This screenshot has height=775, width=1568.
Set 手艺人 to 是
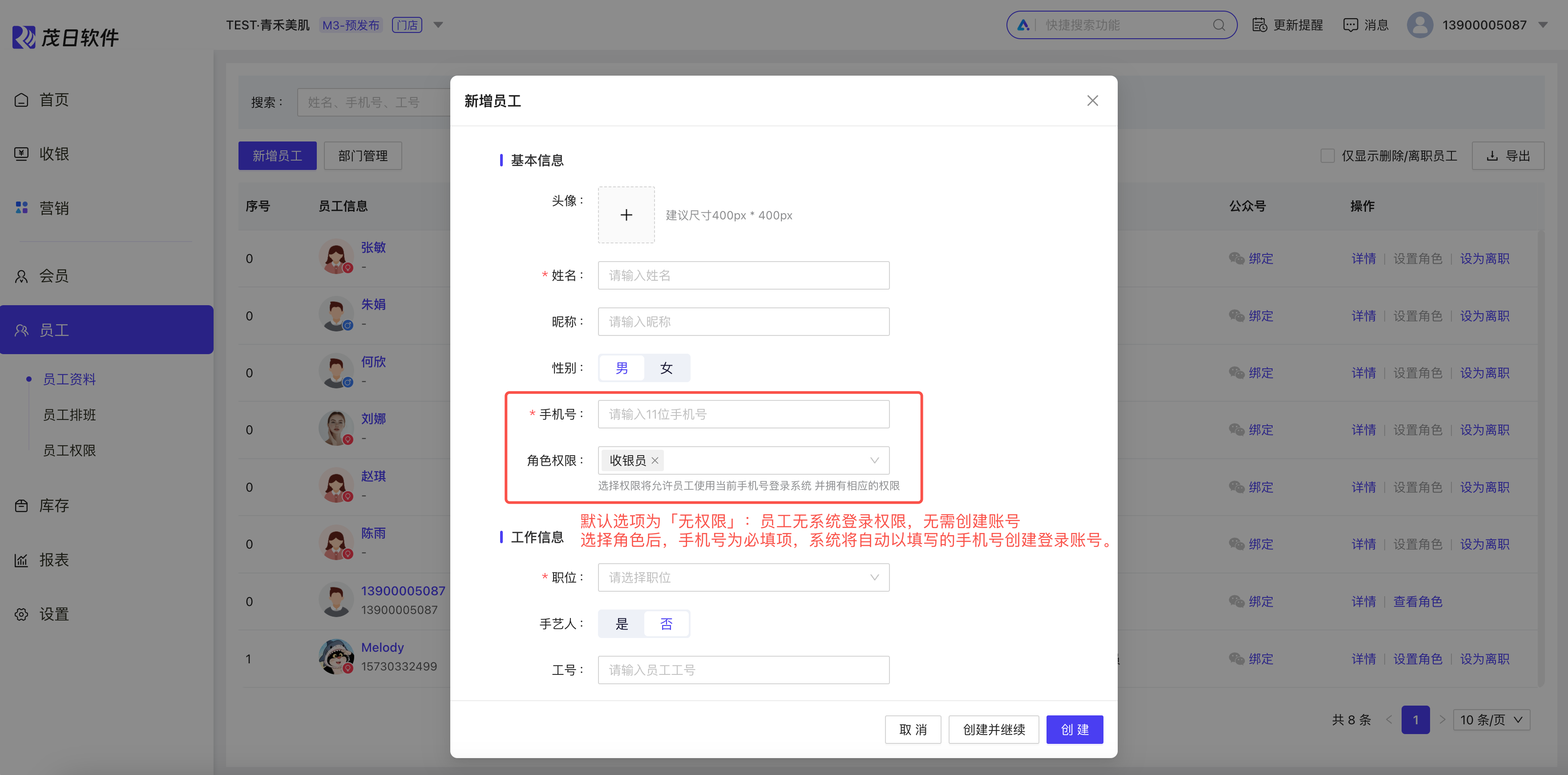[x=622, y=623]
